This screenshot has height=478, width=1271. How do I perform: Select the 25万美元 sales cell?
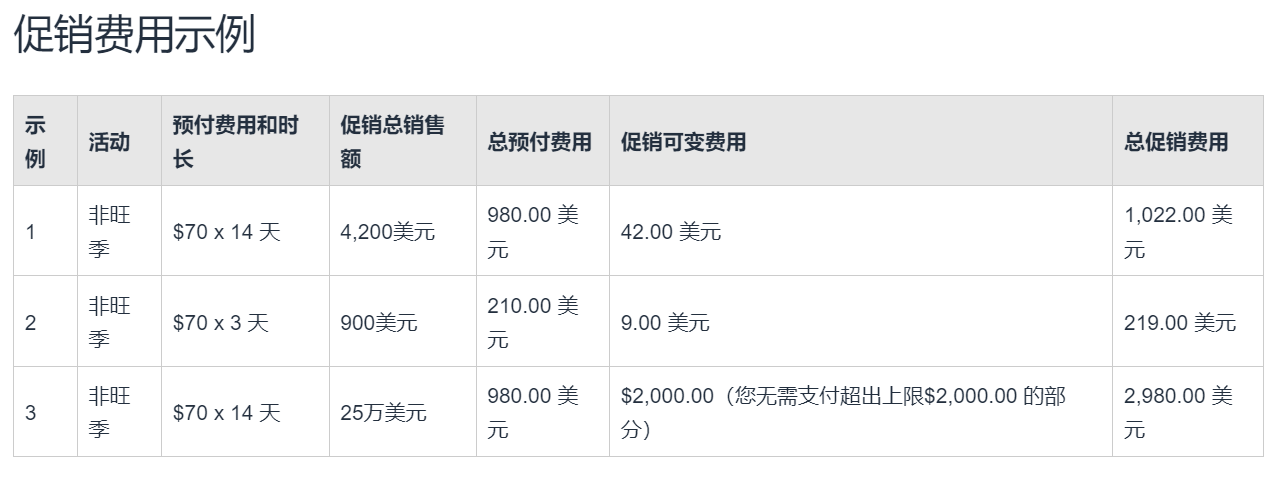pyautogui.click(x=383, y=412)
